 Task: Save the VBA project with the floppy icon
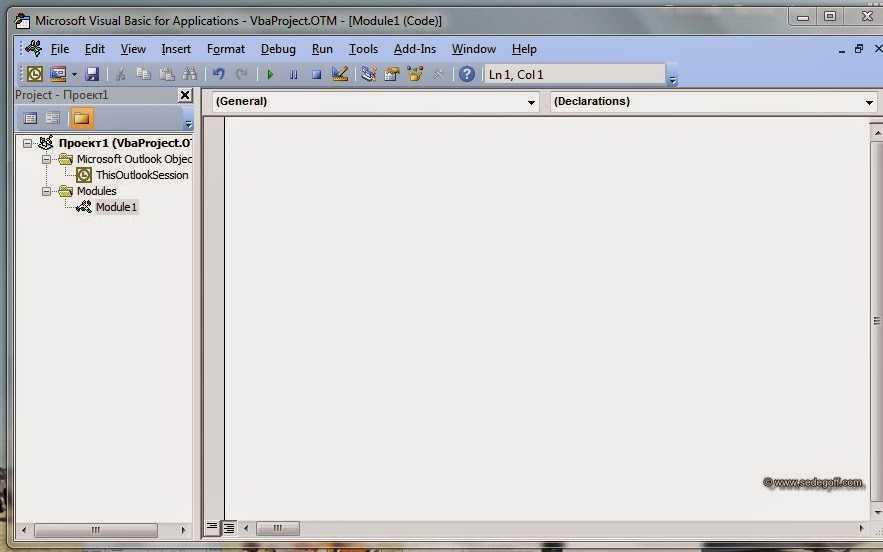(92, 74)
